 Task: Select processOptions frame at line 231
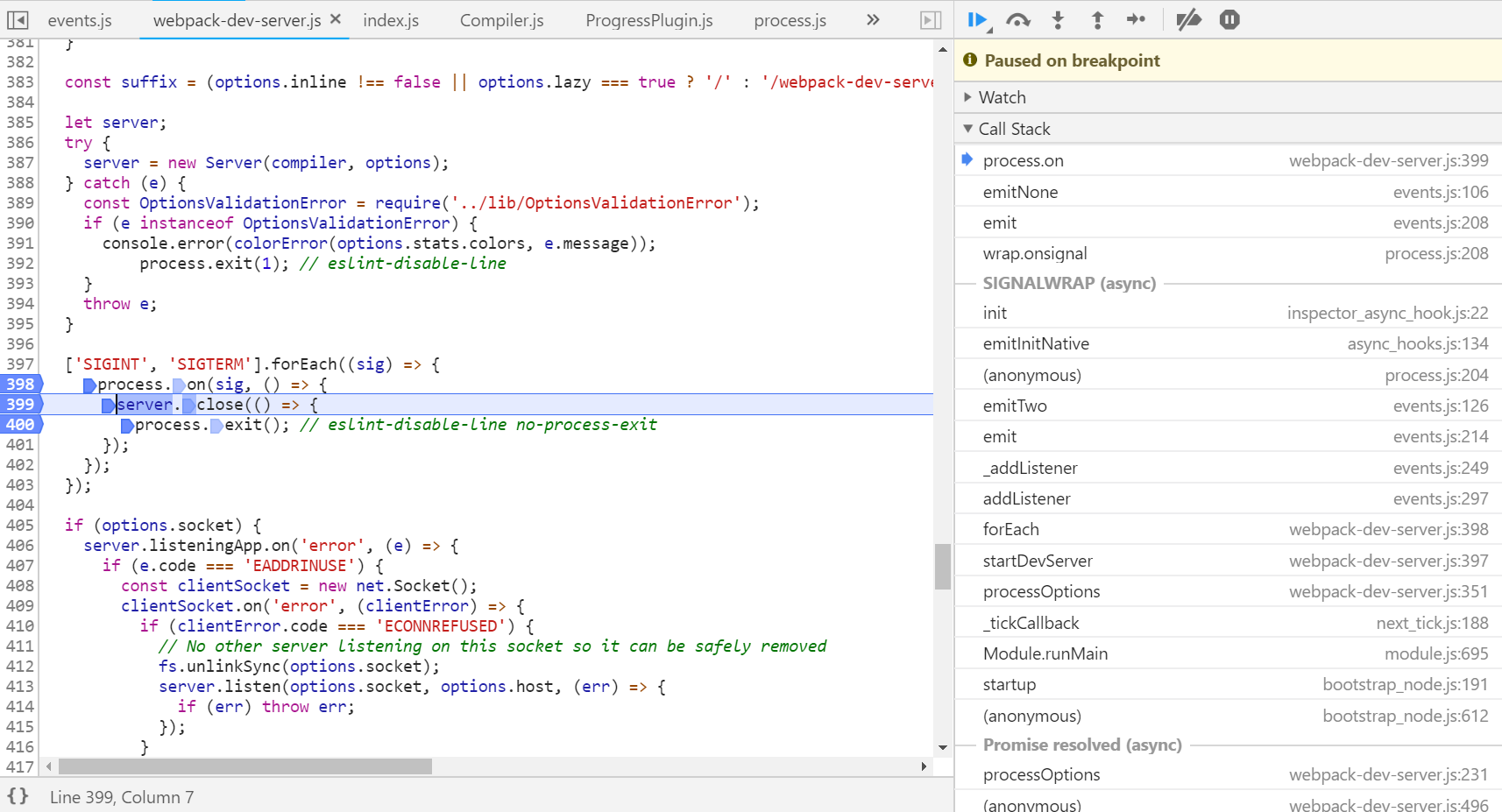pos(1228,774)
